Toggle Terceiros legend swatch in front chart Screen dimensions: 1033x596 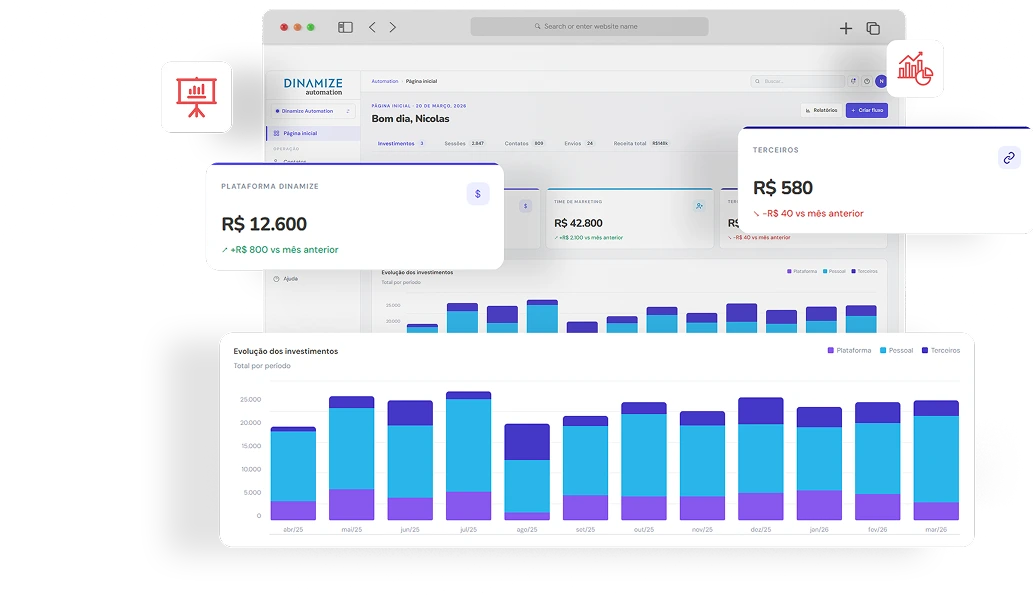pos(925,350)
